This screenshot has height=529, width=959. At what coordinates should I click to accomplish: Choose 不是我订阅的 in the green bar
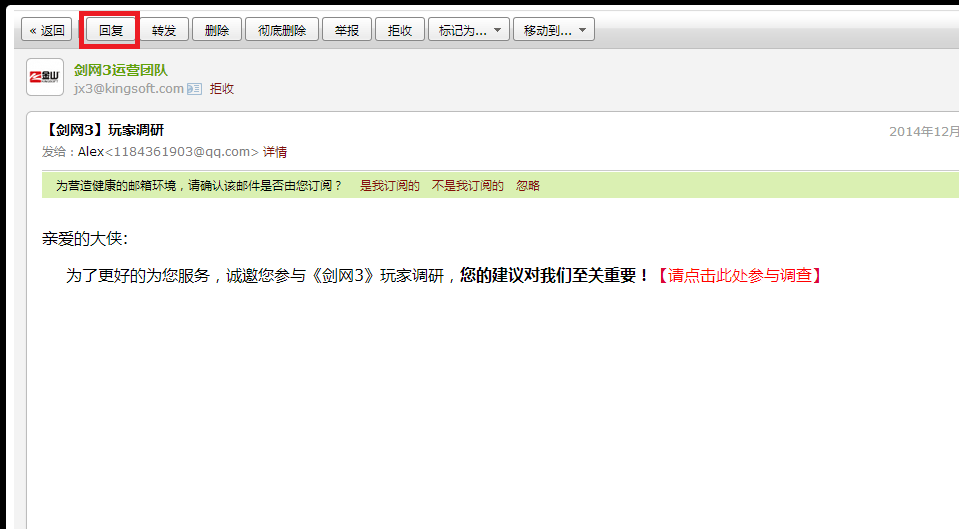coord(467,185)
